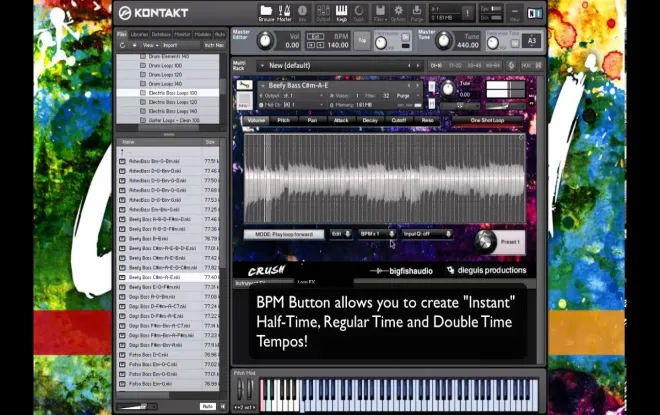Click the Master Vol knob
The image size is (660, 415).
click(x=265, y=41)
